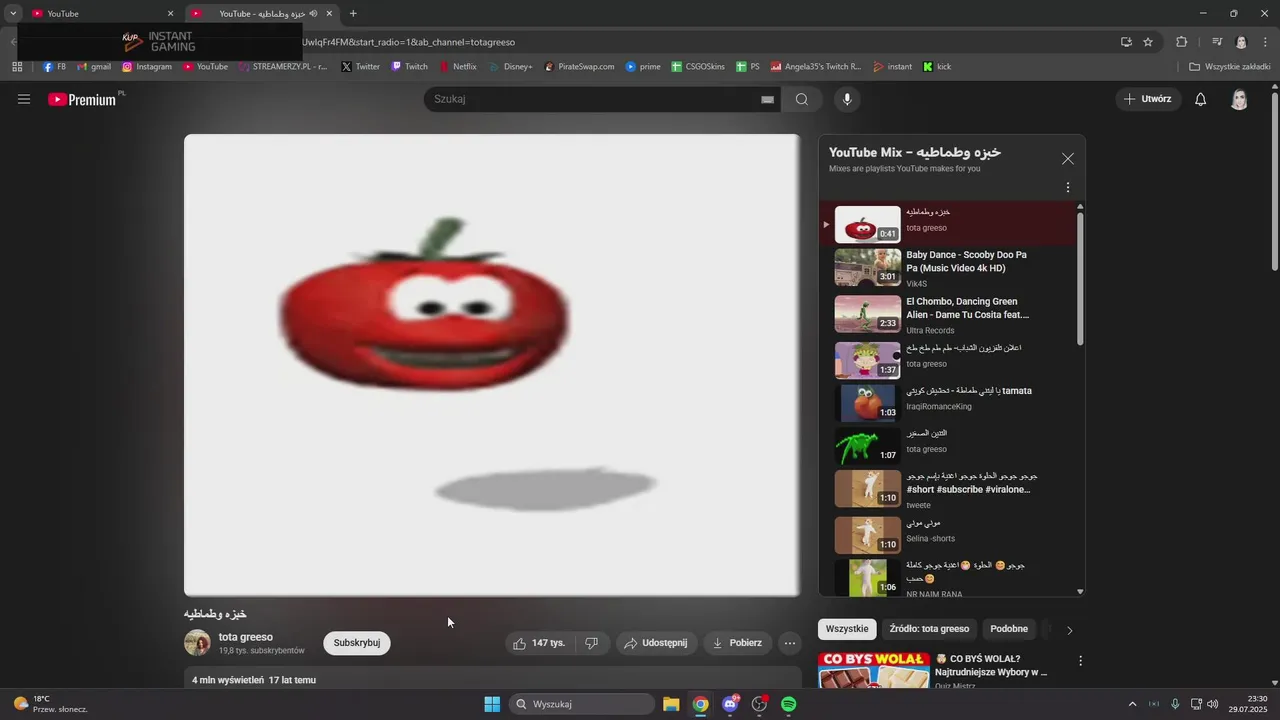Click the search magnifier button
1280x720 pixels.
[802, 99]
